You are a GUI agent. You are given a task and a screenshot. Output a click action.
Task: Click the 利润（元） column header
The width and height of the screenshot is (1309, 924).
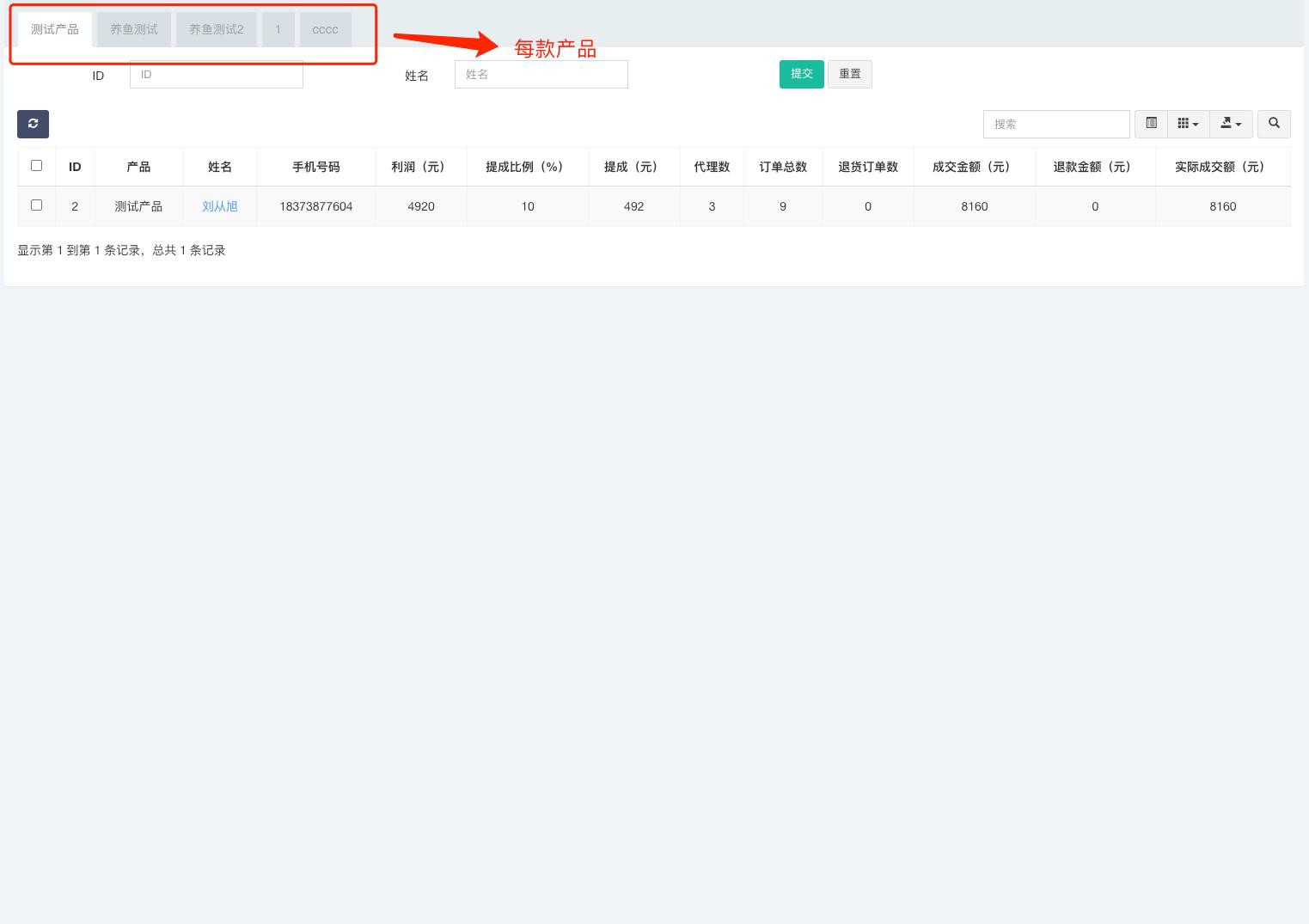(421, 167)
